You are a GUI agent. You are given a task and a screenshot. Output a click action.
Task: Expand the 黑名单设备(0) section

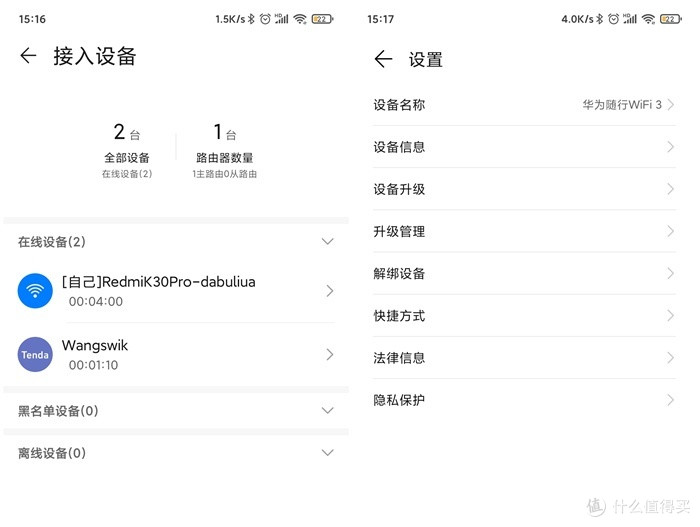[x=327, y=410]
